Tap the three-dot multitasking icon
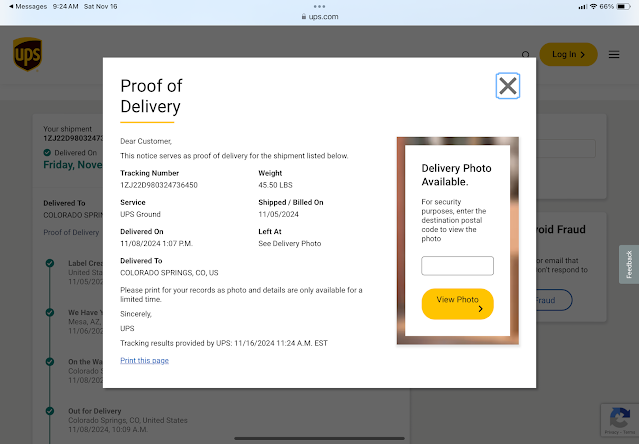 click(x=320, y=7)
